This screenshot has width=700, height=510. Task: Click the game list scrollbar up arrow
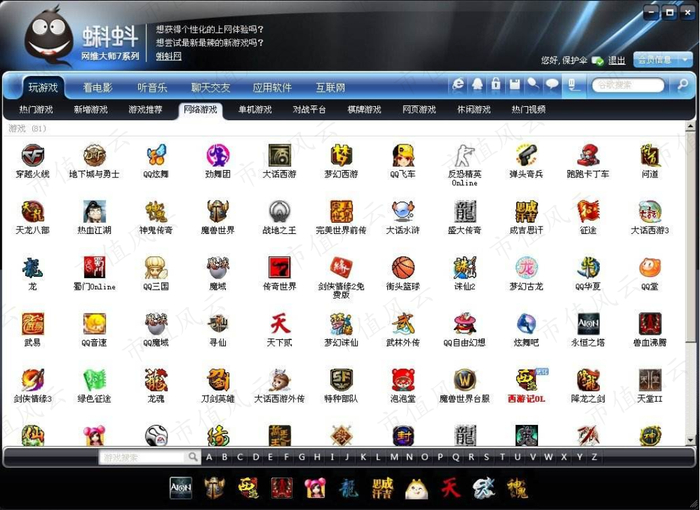point(690,126)
